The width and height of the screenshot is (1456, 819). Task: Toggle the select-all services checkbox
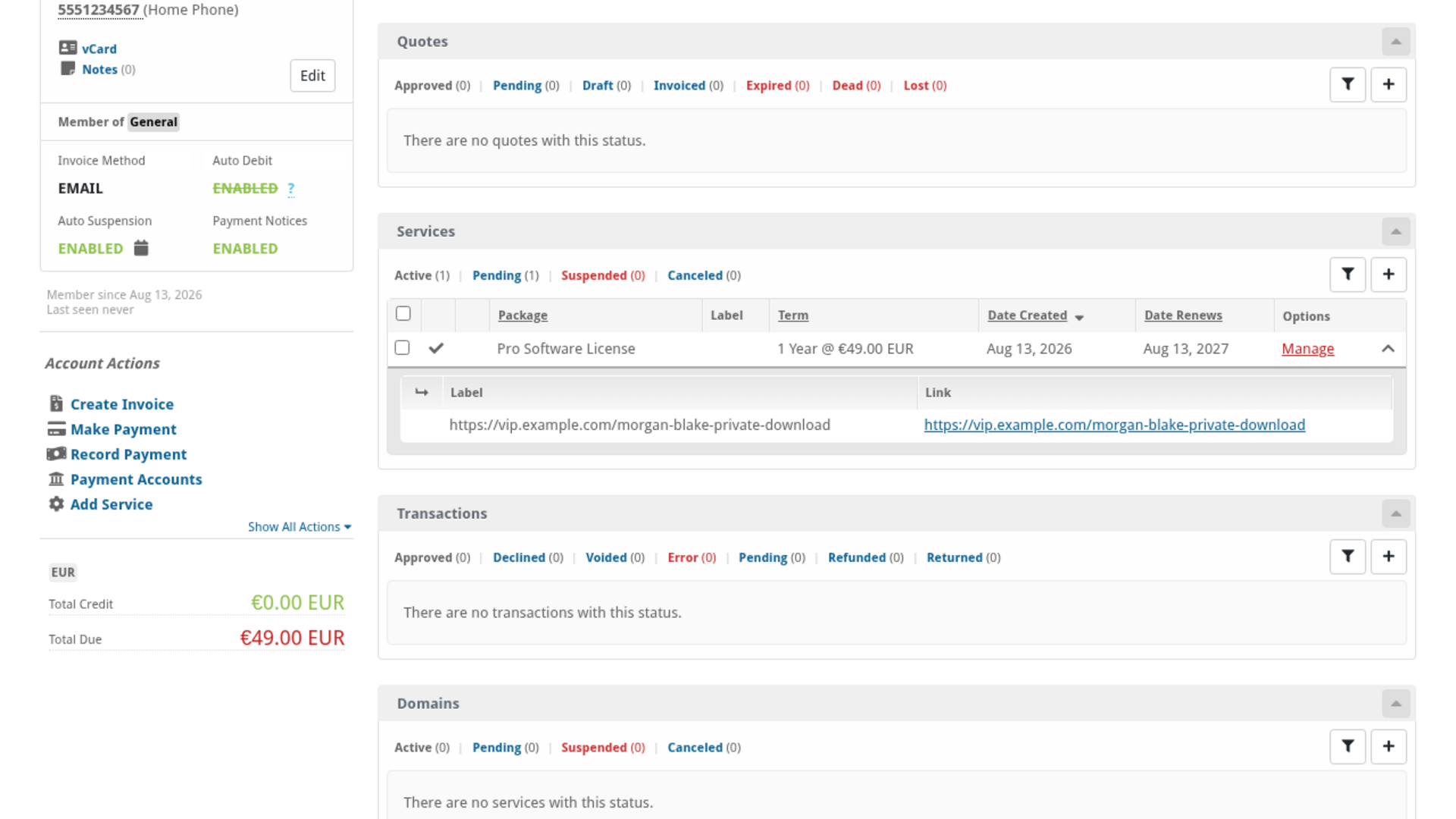403,314
